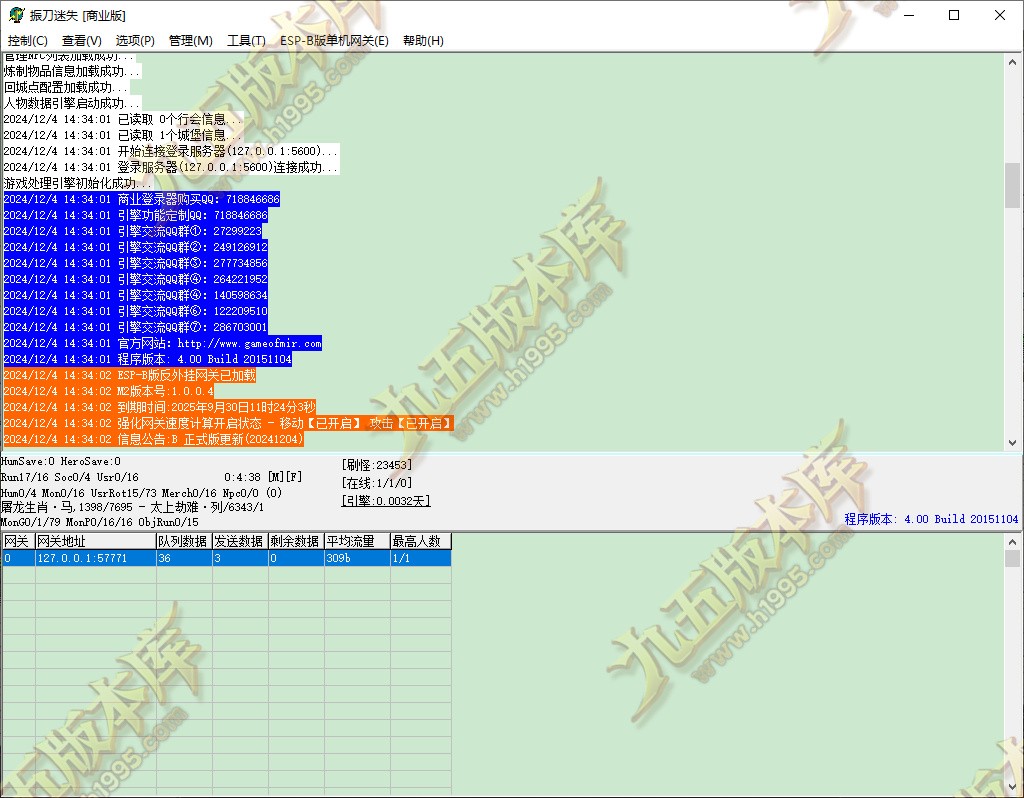Click the 信息公告 正式版更新 log line

coord(153,439)
